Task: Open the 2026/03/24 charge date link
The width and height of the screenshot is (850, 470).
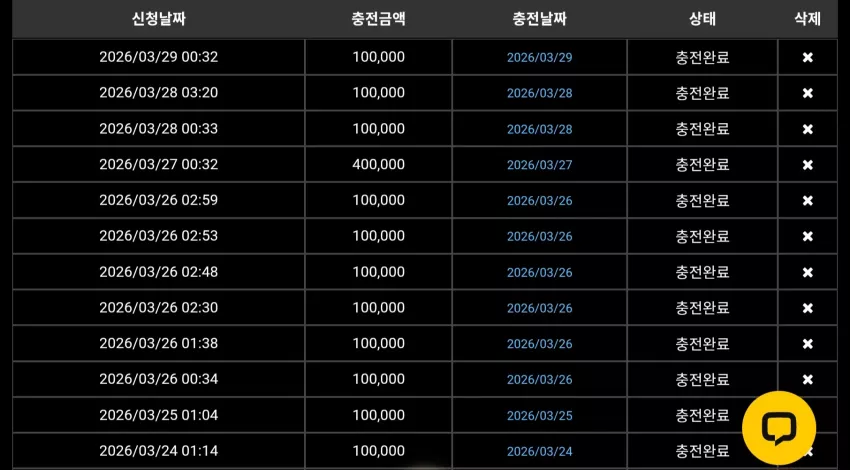Action: [x=539, y=451]
